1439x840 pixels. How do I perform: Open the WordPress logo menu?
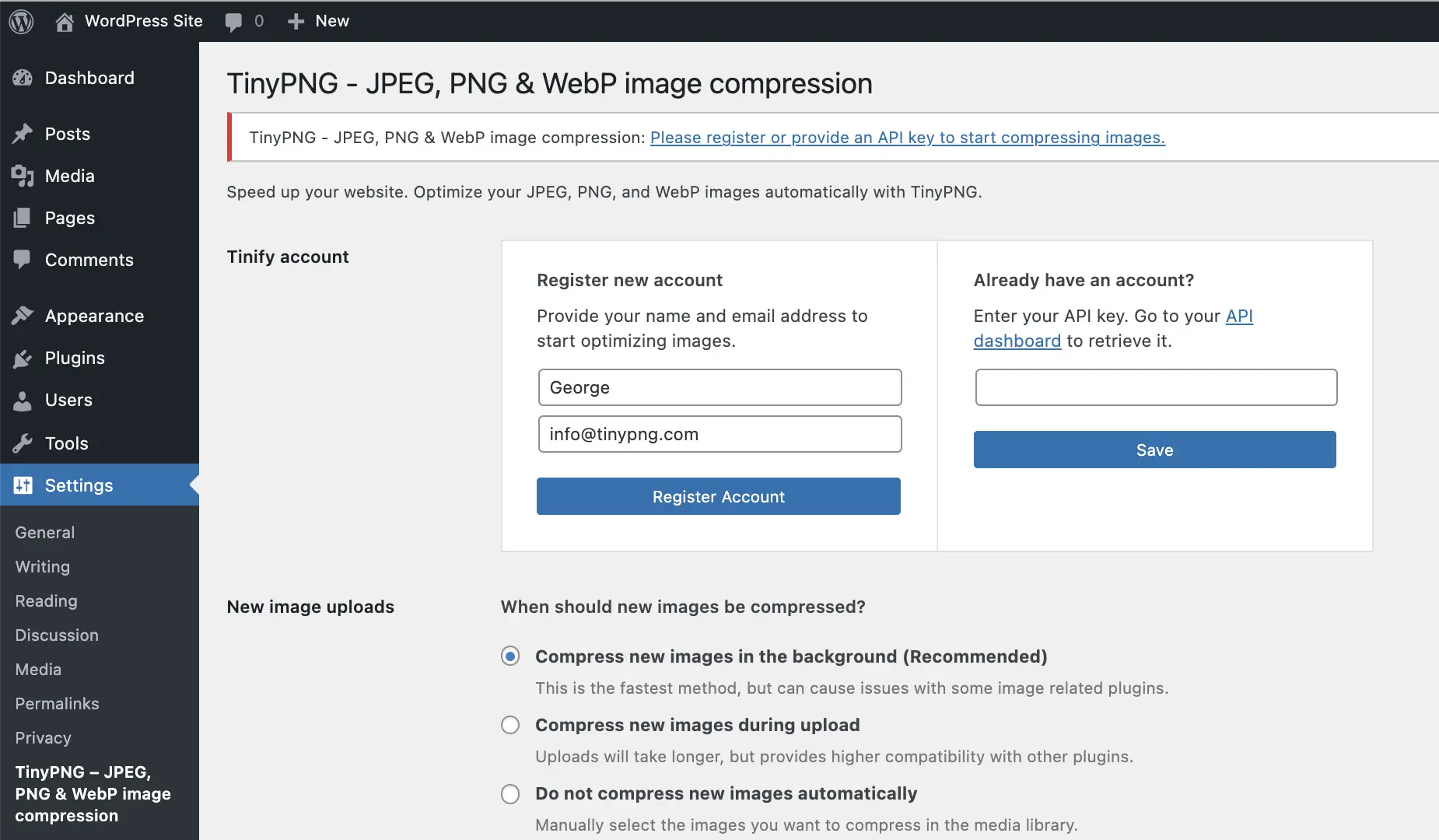click(21, 21)
